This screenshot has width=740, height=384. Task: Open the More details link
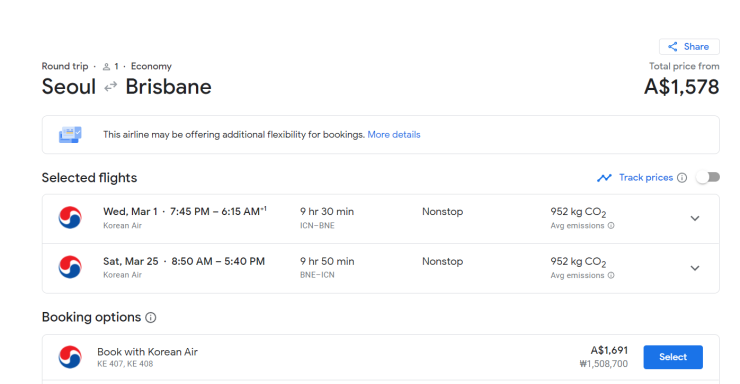(394, 134)
